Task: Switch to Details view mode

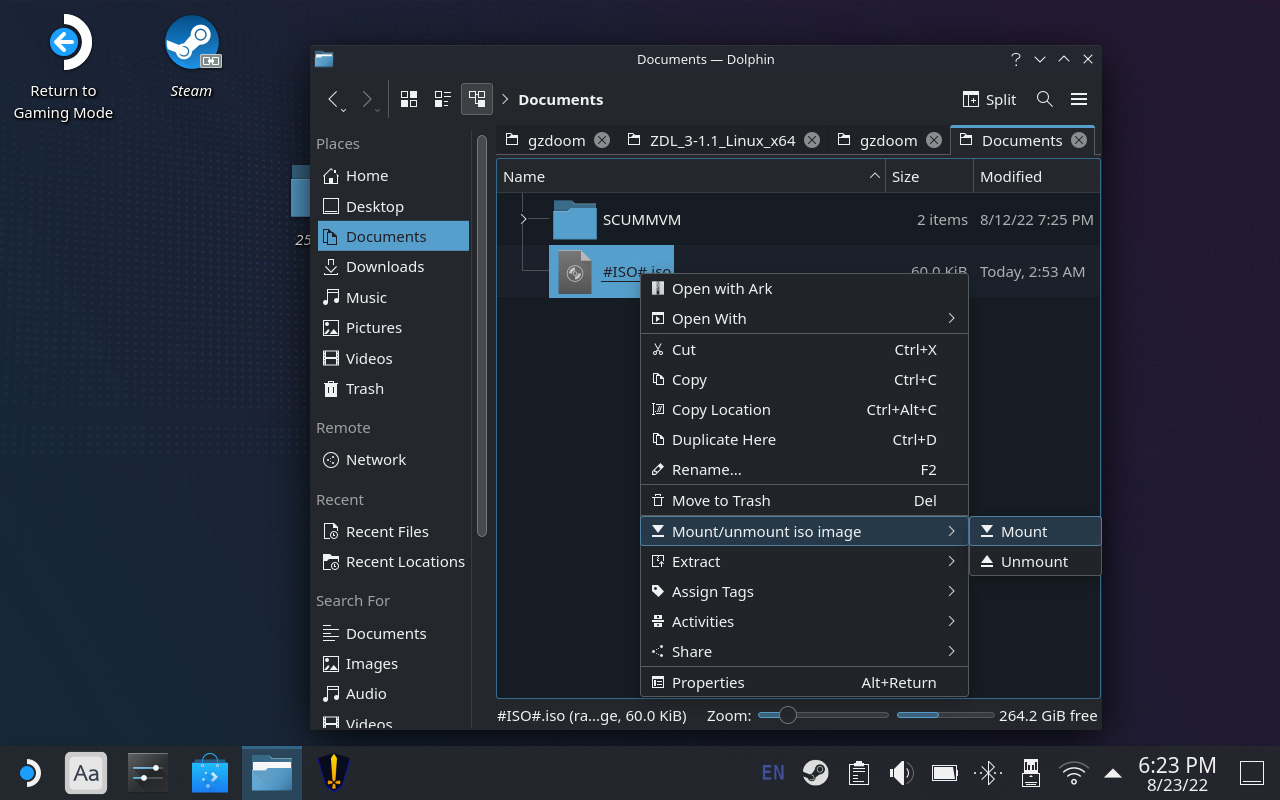Action: click(477, 99)
